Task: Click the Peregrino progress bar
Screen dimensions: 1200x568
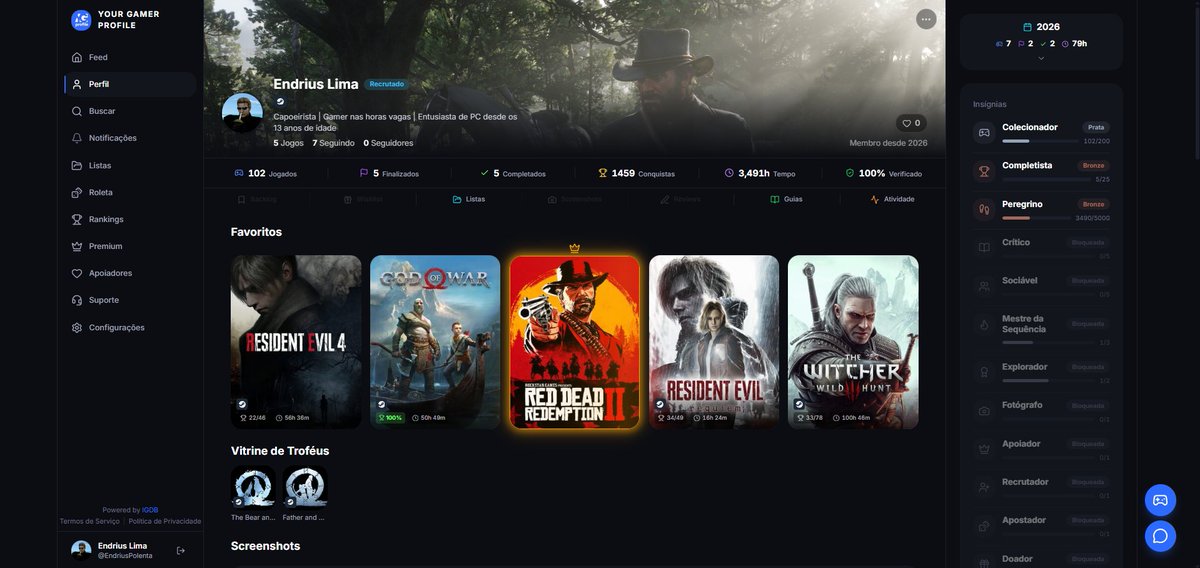Action: point(1036,217)
